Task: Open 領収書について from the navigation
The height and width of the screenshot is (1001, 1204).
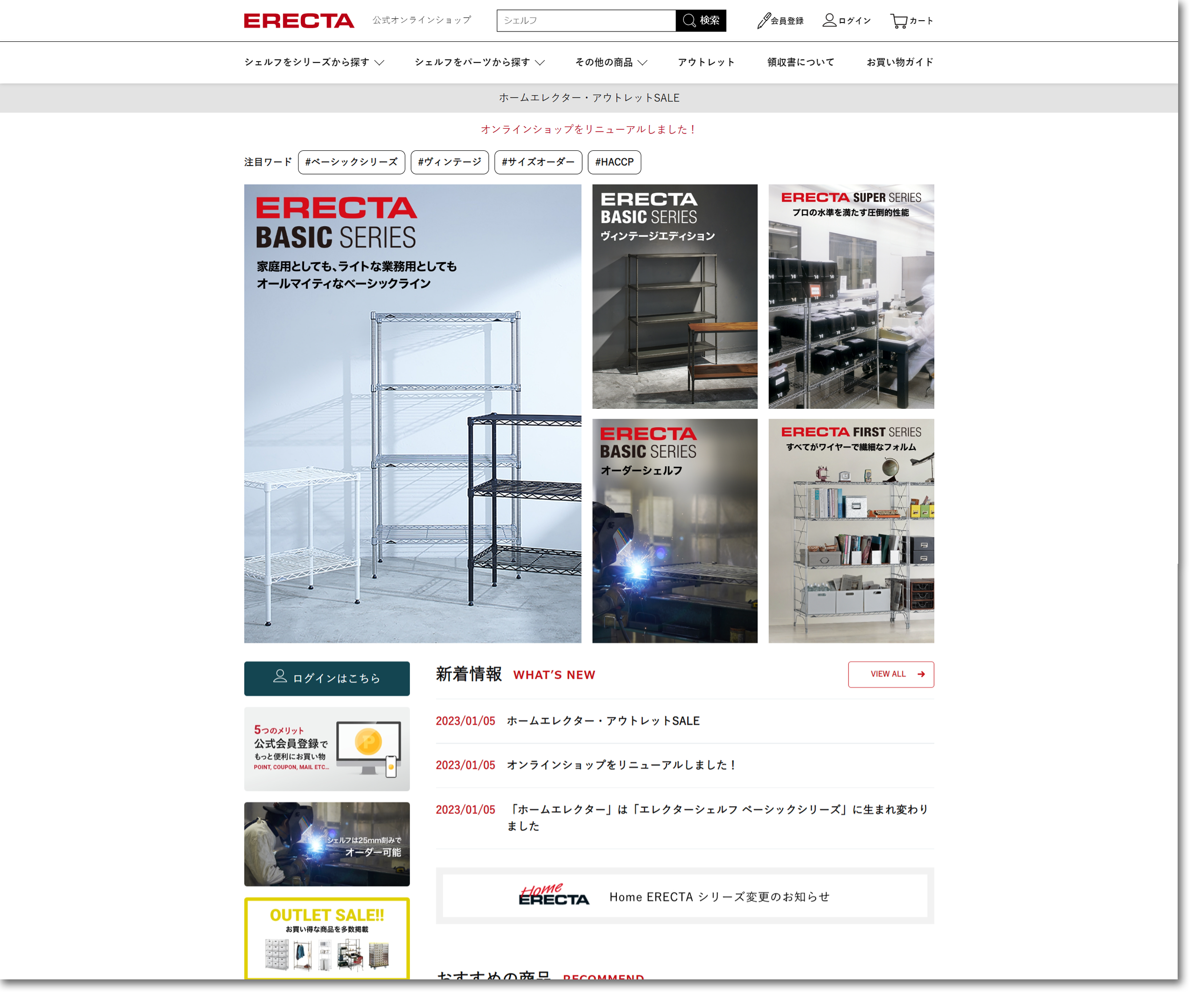Action: coord(799,63)
